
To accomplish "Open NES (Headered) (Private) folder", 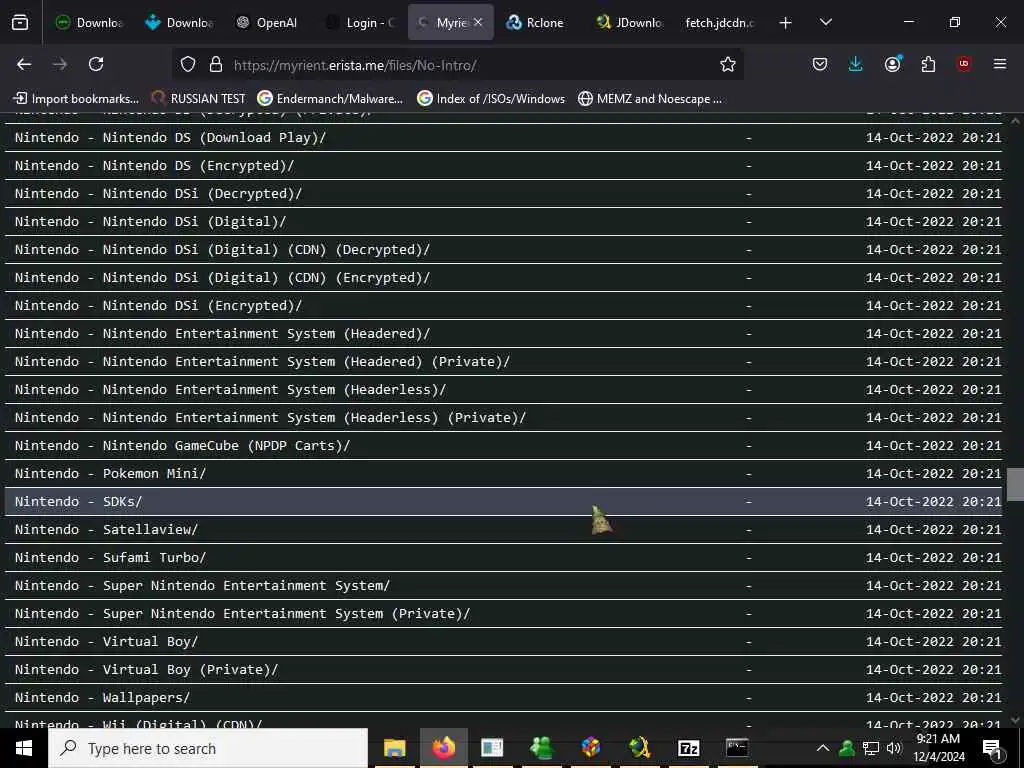I will [262, 362].
